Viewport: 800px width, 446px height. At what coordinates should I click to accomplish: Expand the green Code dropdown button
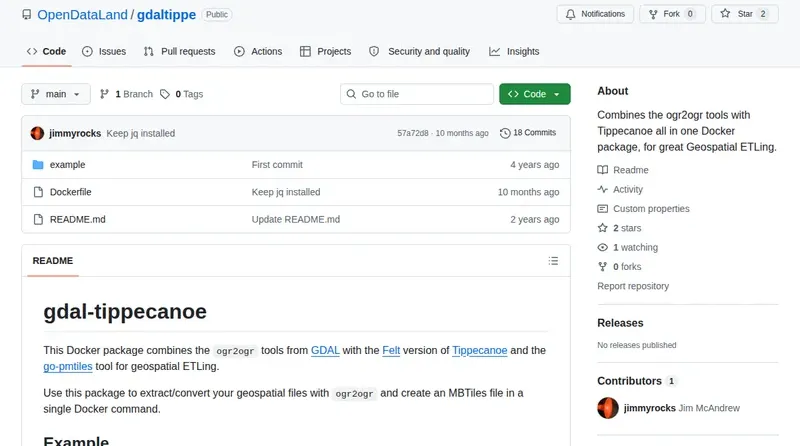point(535,94)
